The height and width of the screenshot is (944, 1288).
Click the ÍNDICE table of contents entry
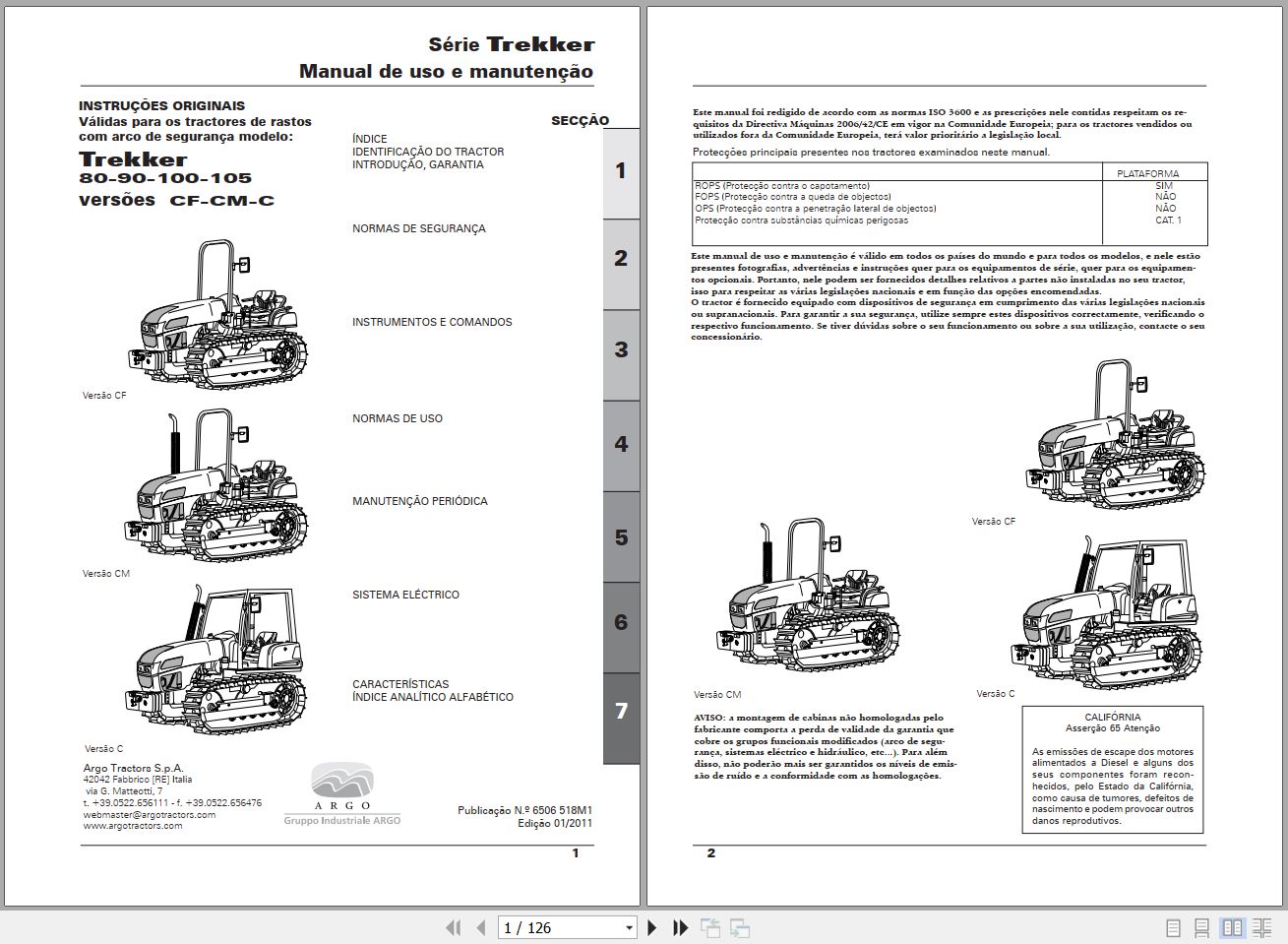coord(369,138)
